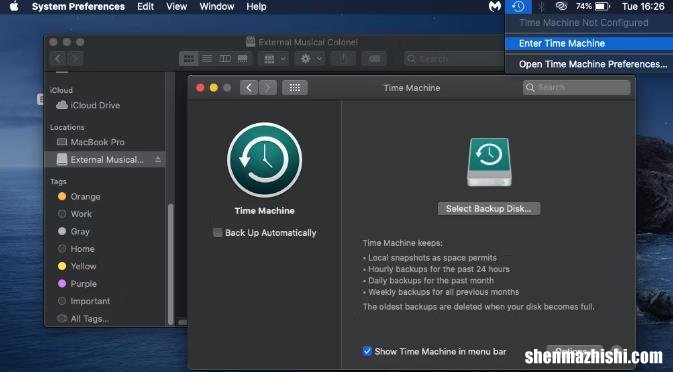Click Daily backups for the past month
673x372 pixels.
pyautogui.click(x=431, y=281)
